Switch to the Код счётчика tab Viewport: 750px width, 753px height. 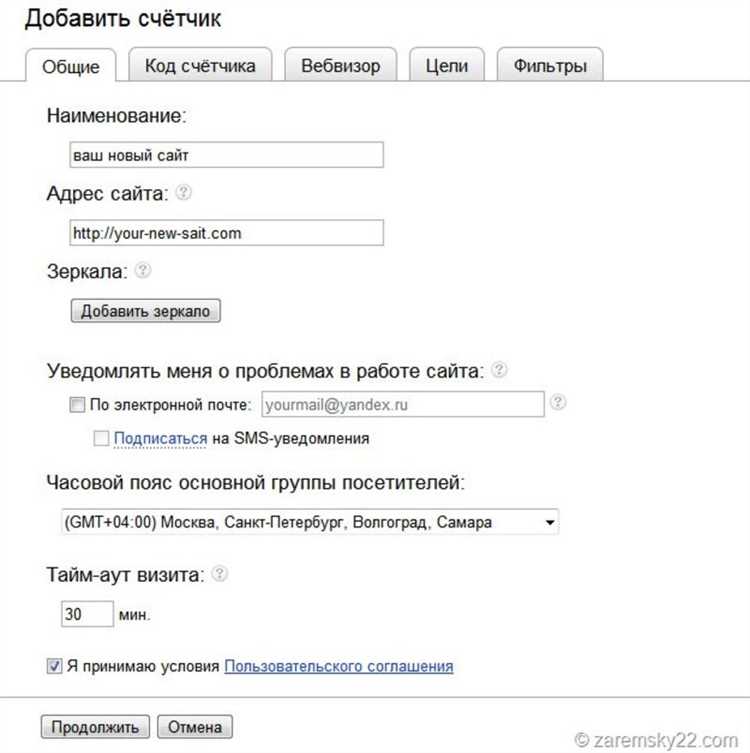pos(200,66)
